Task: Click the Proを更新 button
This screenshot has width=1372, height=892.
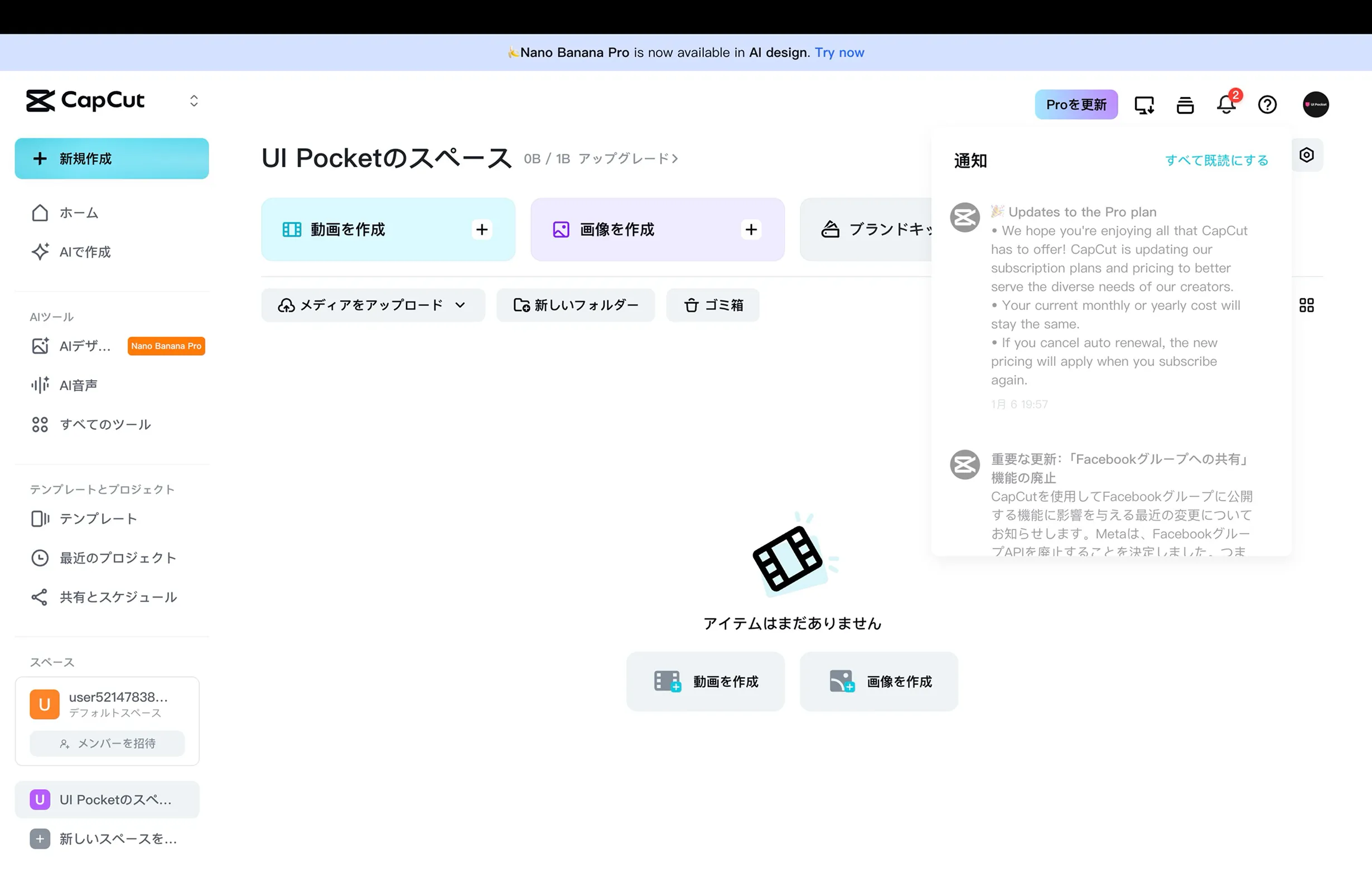Action: 1076,104
